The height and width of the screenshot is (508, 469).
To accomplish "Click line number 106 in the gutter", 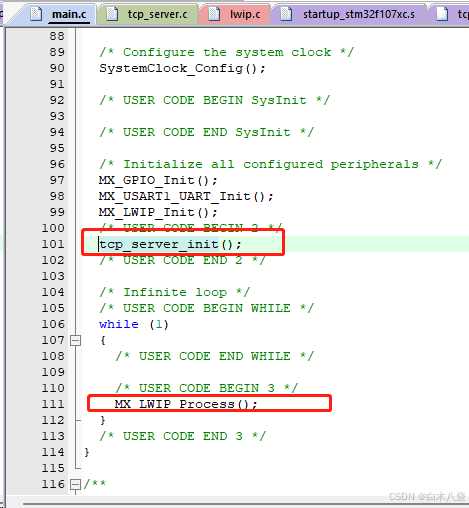I will coord(53,324).
